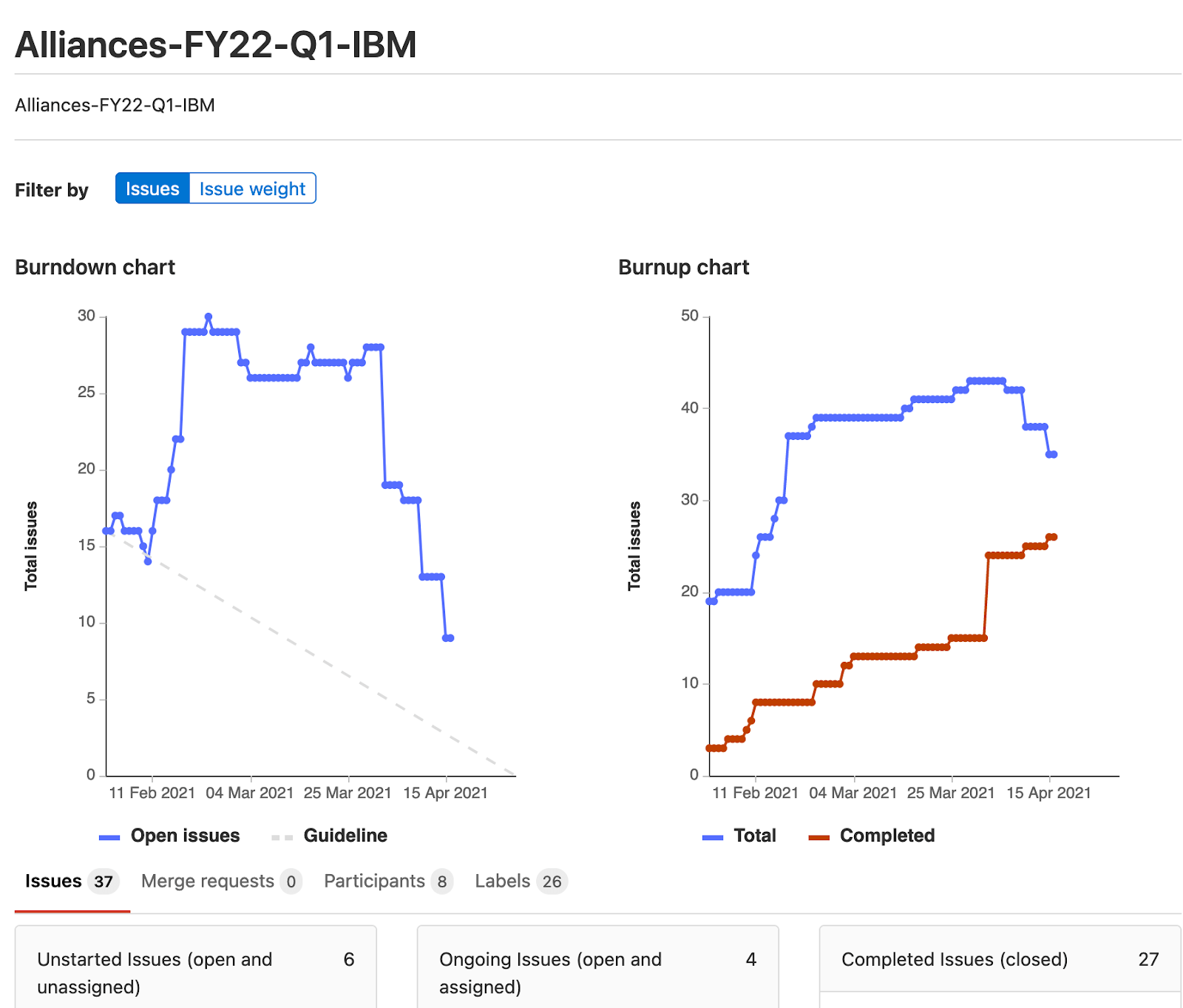Viewport: 1183px width, 1008px height.
Task: Switch to the Merge requests tab
Action: [x=220, y=882]
